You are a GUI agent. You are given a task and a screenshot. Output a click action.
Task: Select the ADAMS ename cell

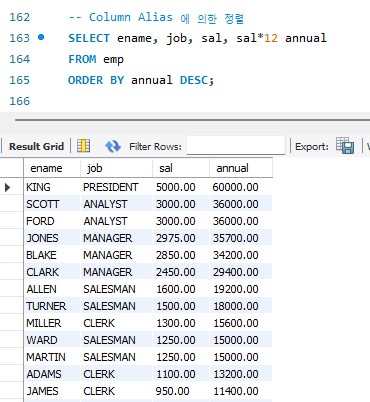point(52,374)
